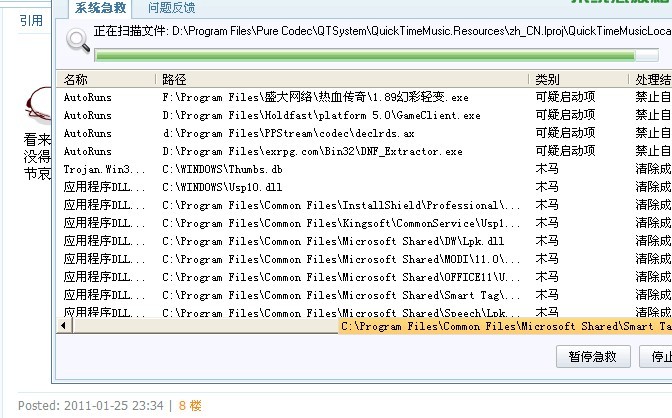Screen dimensions: 672x418
Task: Click 木马 category in the Thumbs.db row
Action: pyautogui.click(x=547, y=169)
